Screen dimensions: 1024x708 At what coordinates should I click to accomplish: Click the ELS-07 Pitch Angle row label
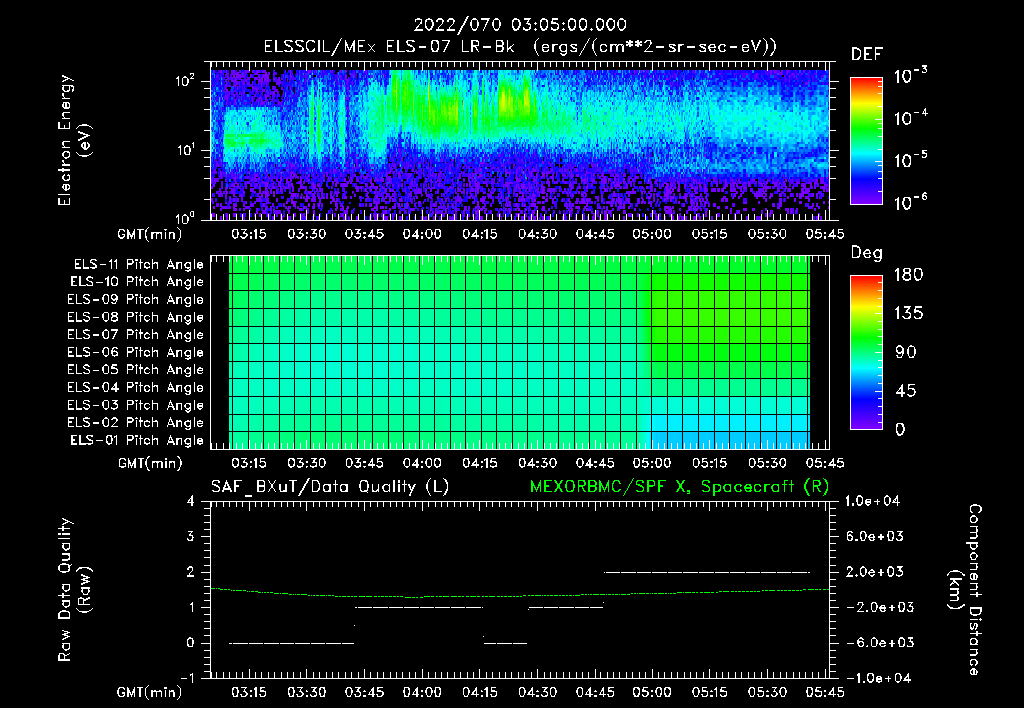coord(136,334)
